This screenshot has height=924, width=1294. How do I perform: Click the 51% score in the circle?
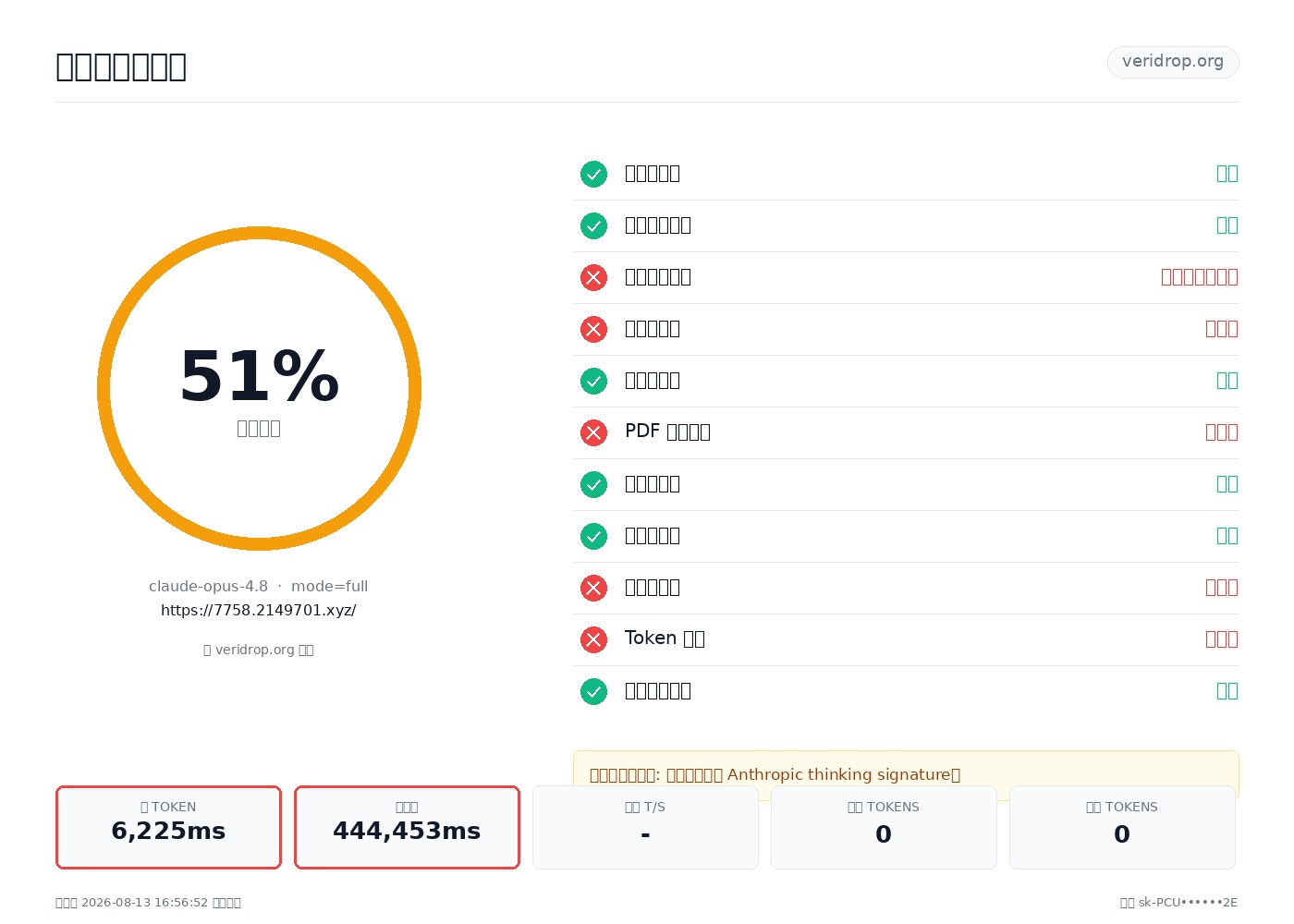pos(260,377)
